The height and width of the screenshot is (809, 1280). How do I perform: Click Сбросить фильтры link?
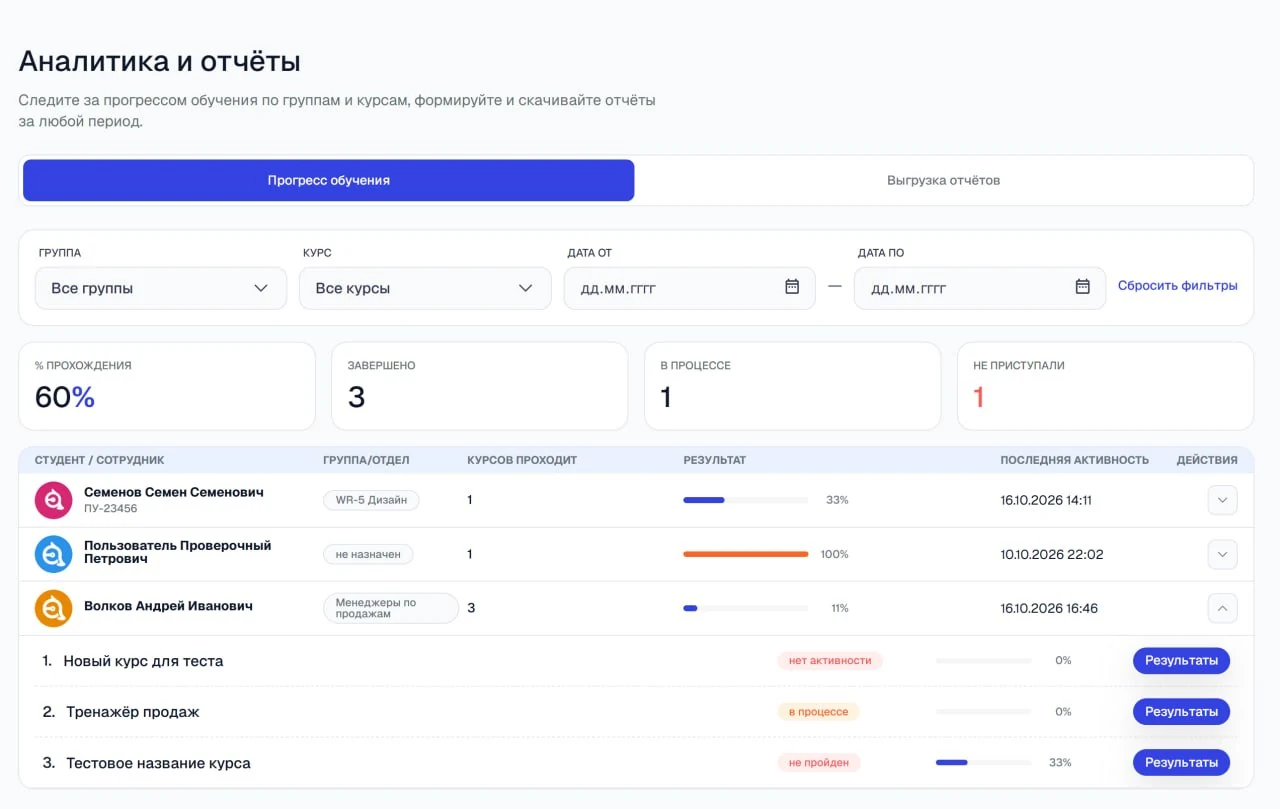(1178, 286)
